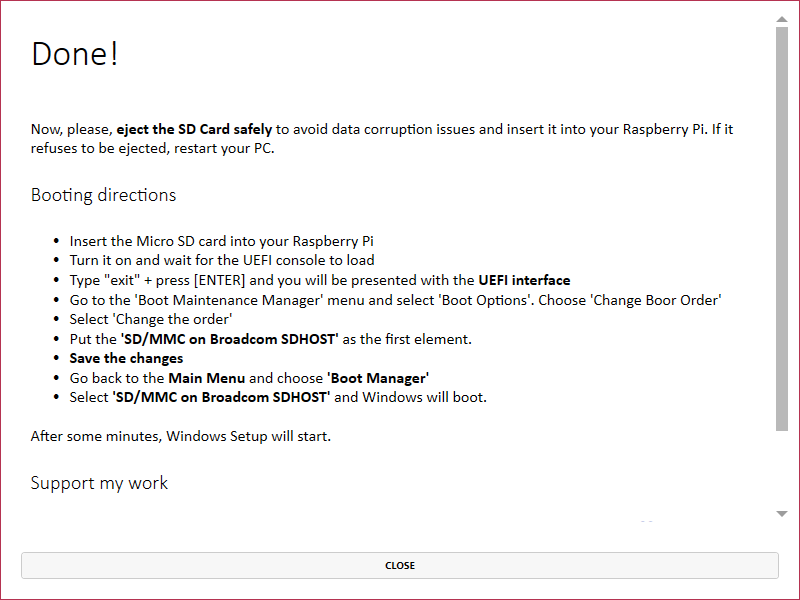Click 'Put the SD/MMC on Broadcom SDHOST' item
Screen dimensions: 800x600
pyautogui.click(x=270, y=339)
